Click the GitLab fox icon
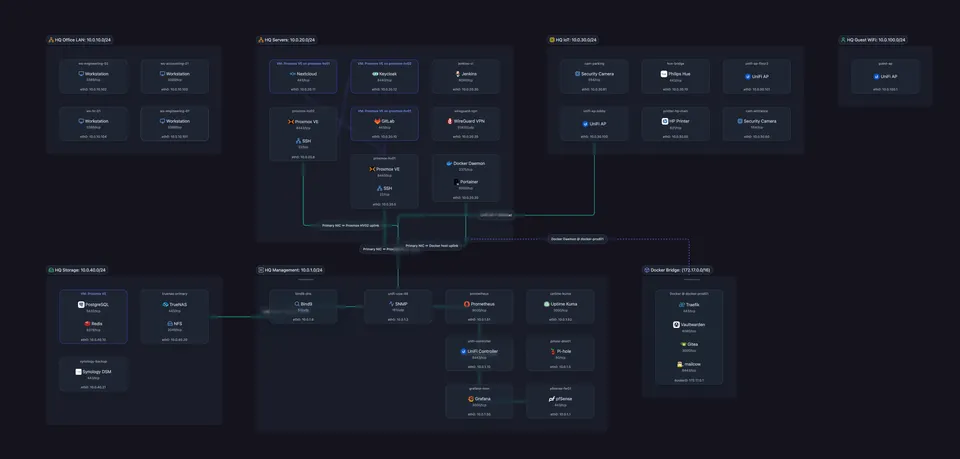Screen dimensions: 960x459 tap(377, 121)
